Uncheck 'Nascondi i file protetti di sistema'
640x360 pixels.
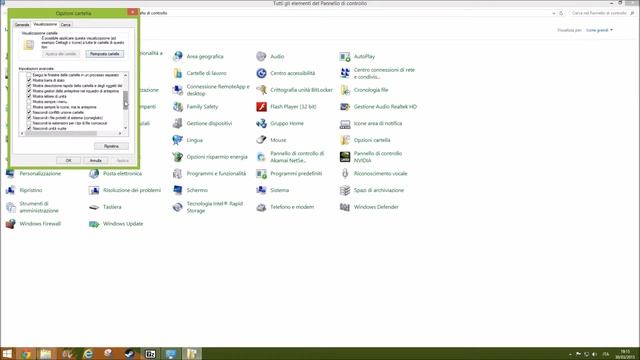click(29, 118)
